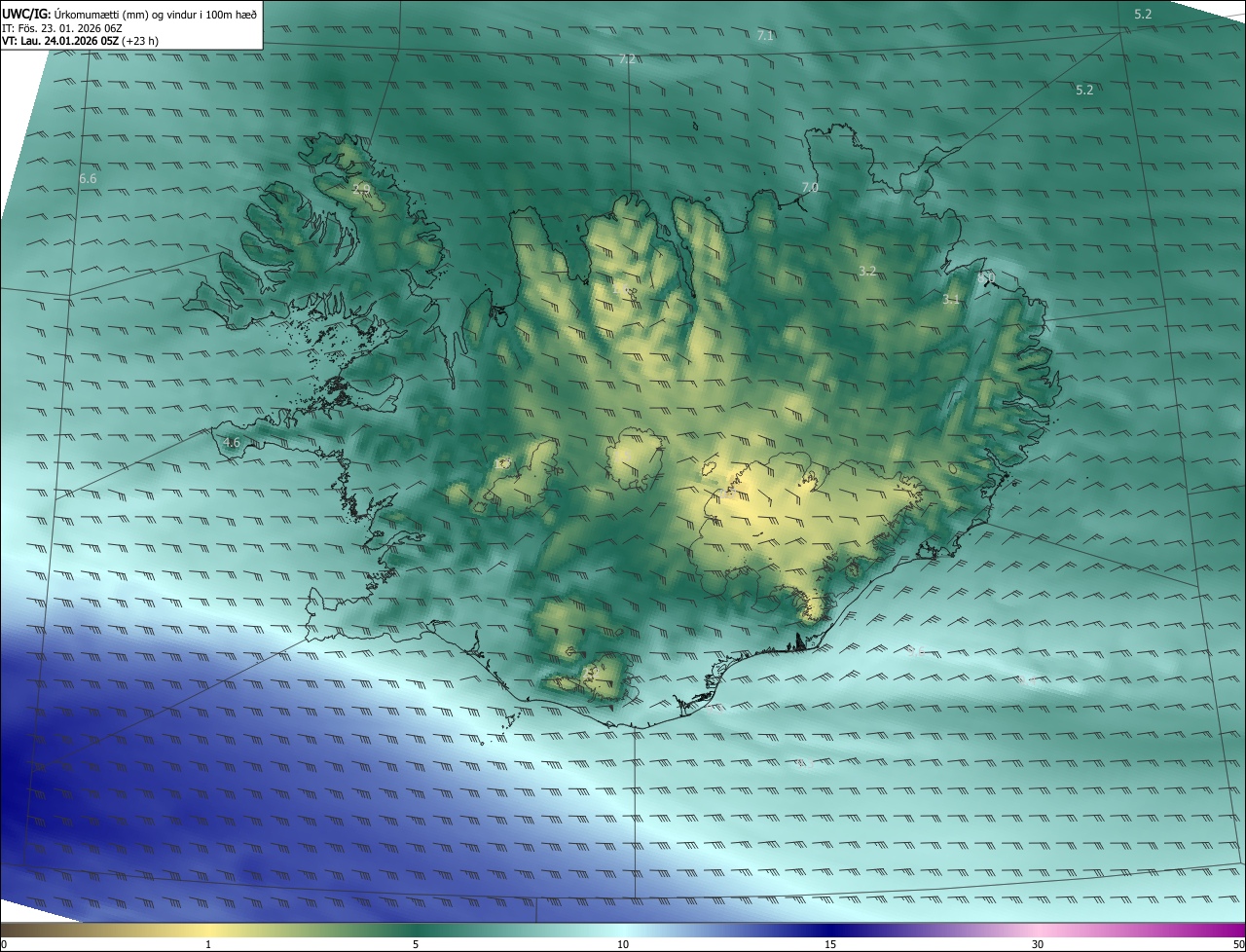Screen dimensions: 1246x952
Task: Click the yellow colorbar segment above 1
Action: pyautogui.click(x=208, y=931)
